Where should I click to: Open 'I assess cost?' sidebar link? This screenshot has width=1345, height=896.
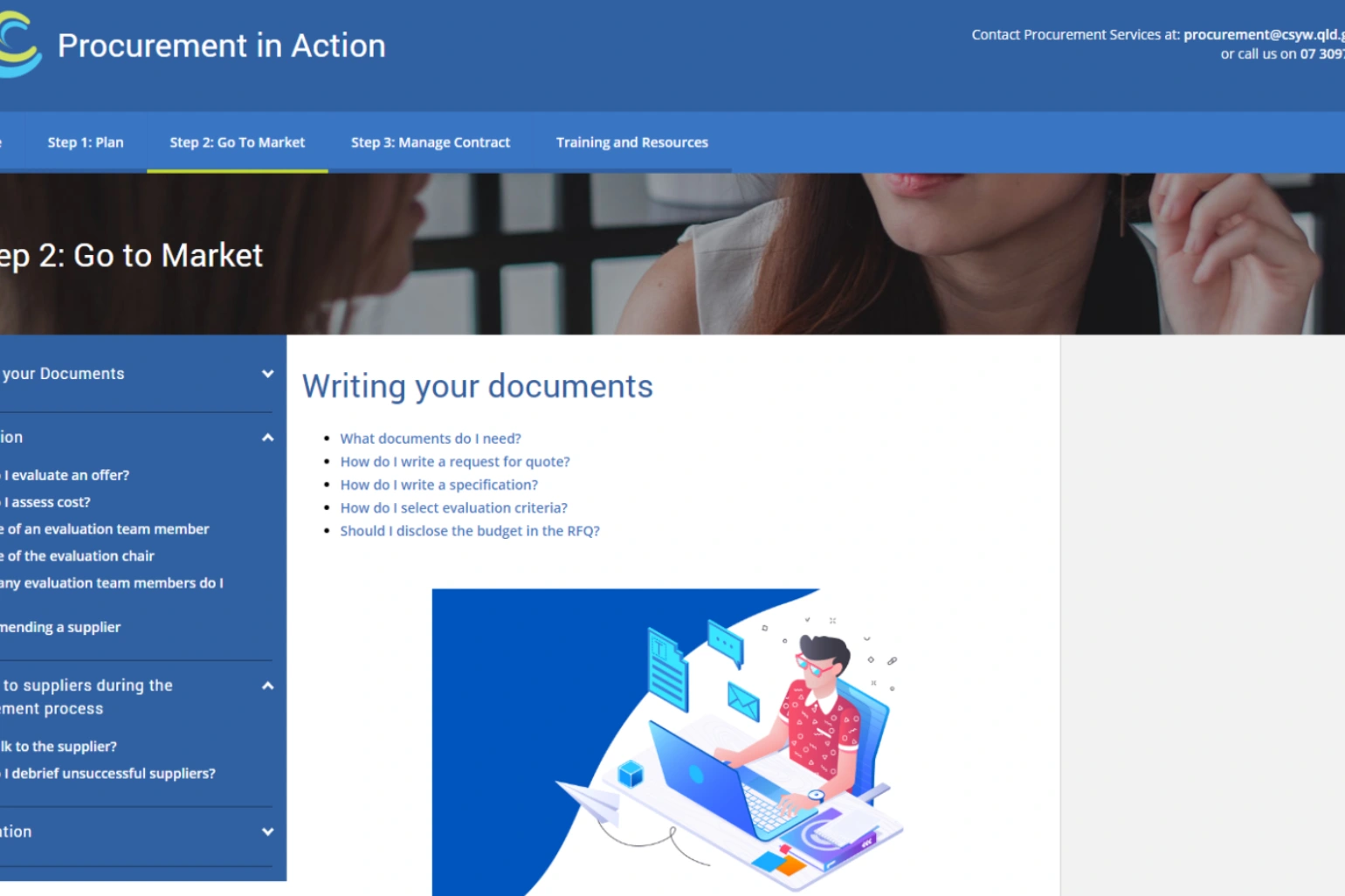click(x=45, y=502)
